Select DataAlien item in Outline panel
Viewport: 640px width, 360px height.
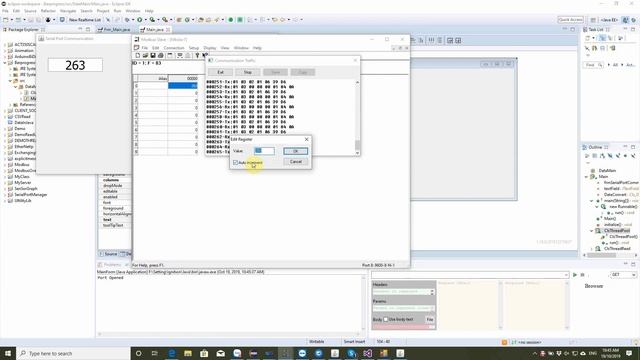click(607, 171)
